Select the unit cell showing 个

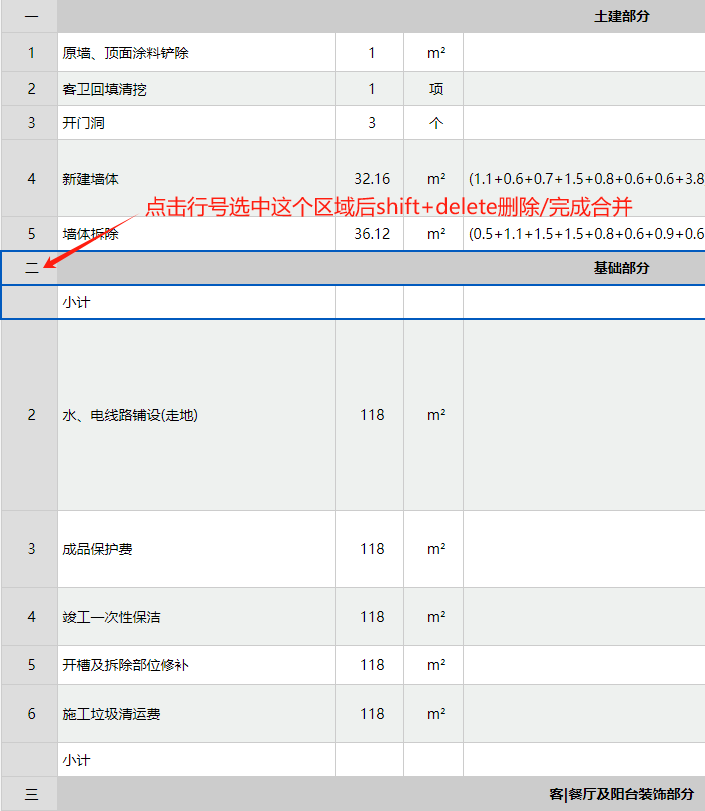pyautogui.click(x=435, y=123)
